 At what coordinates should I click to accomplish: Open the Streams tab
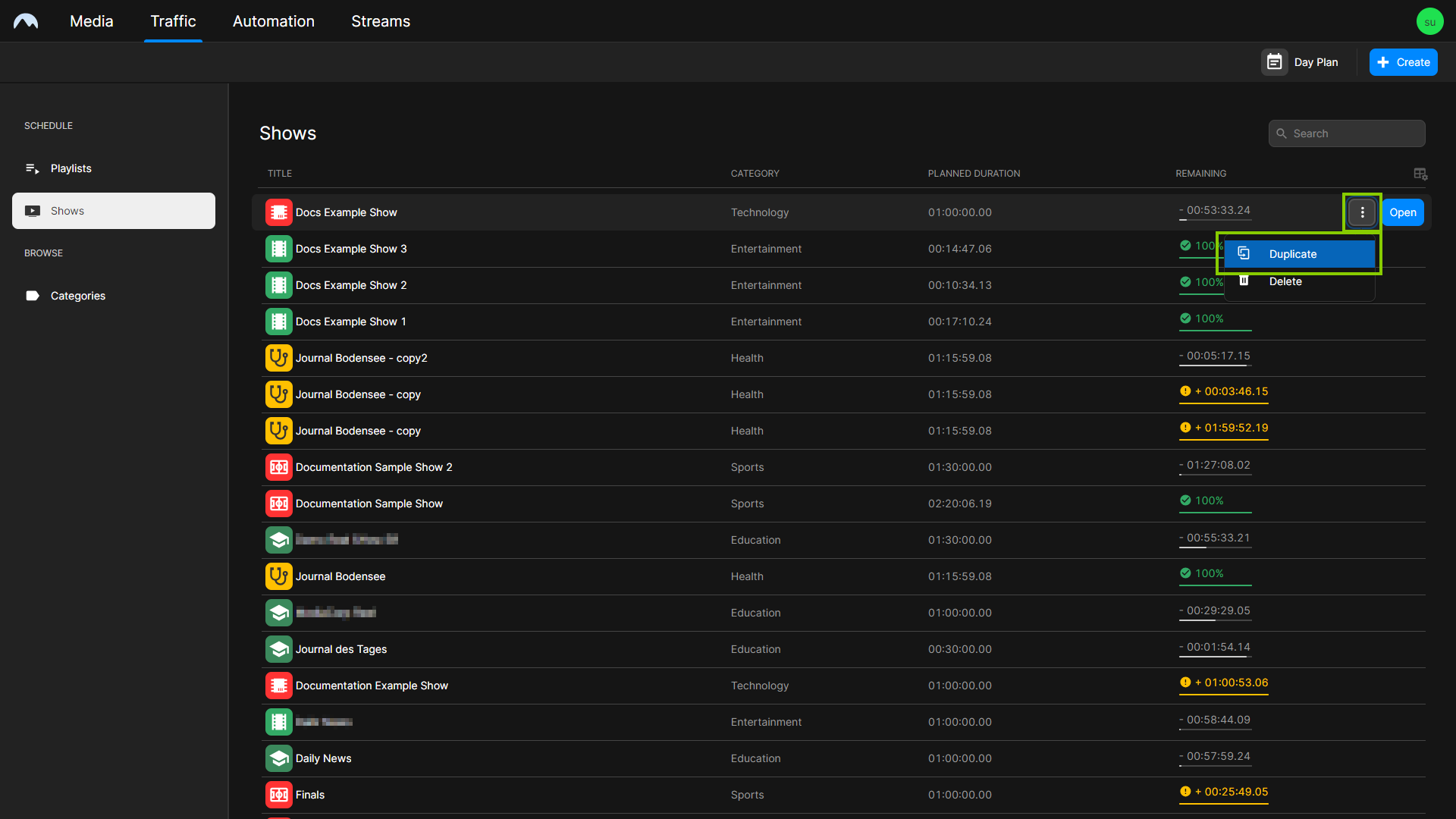[380, 21]
